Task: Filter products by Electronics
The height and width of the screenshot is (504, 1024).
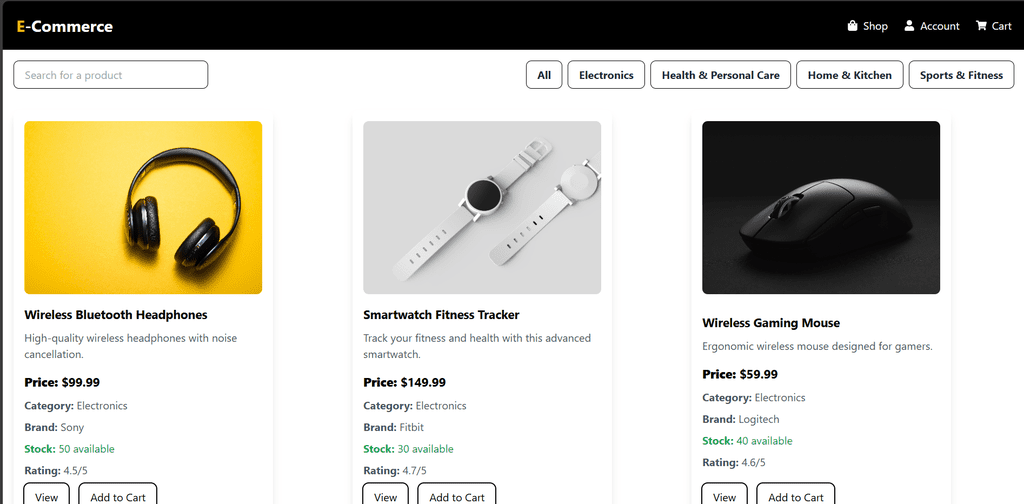Action: (606, 75)
